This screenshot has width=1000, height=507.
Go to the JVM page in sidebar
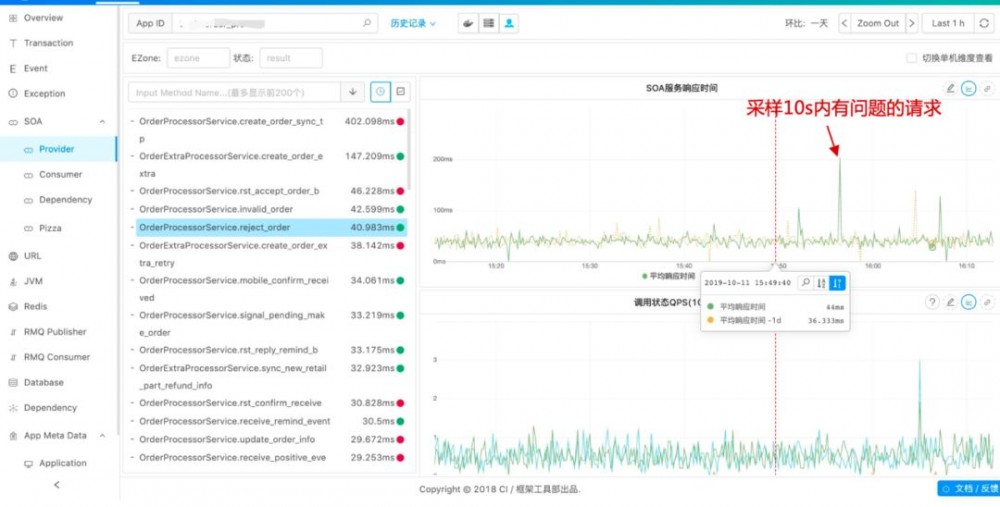[x=34, y=281]
